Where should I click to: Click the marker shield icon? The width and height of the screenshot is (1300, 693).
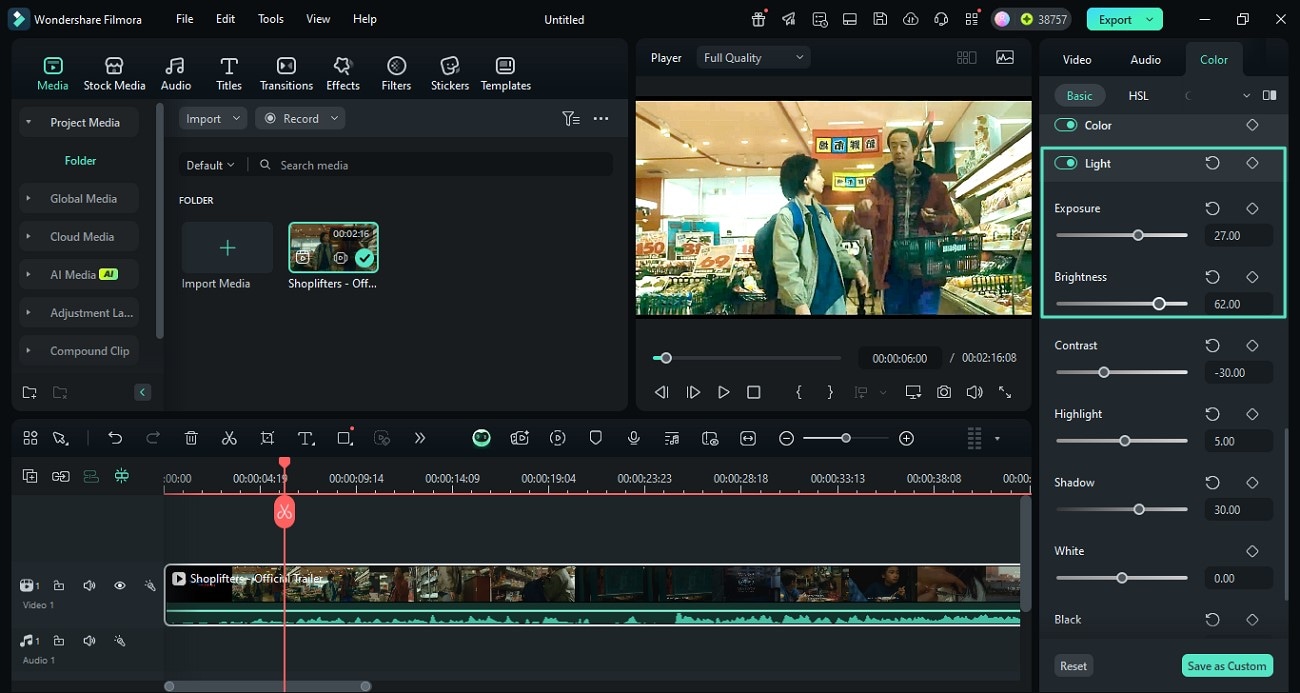pyautogui.click(x=595, y=438)
